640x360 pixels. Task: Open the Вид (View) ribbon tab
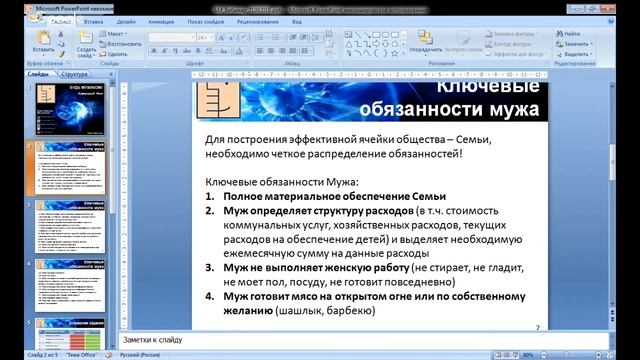(x=297, y=22)
